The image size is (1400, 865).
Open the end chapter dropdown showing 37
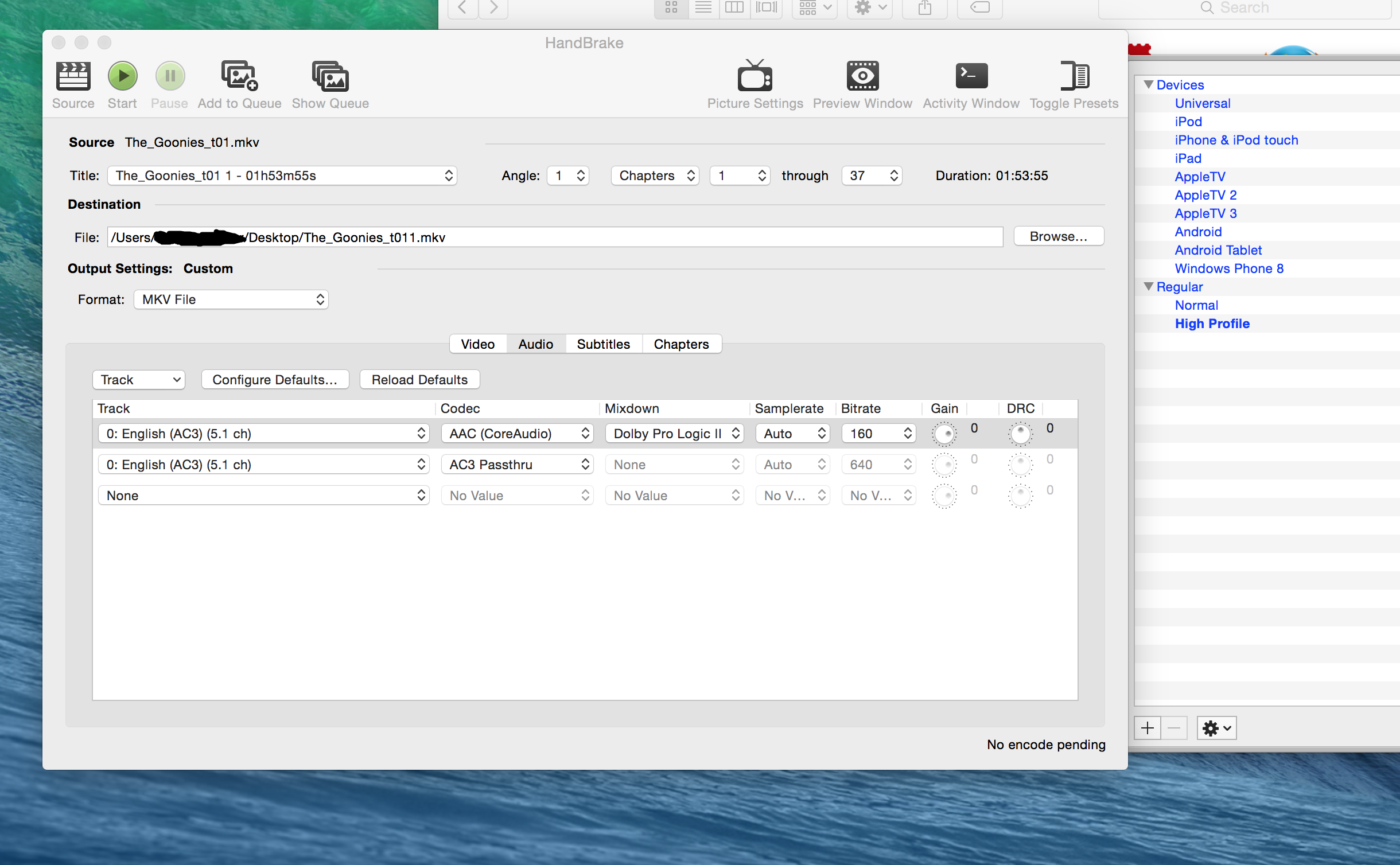pos(872,176)
